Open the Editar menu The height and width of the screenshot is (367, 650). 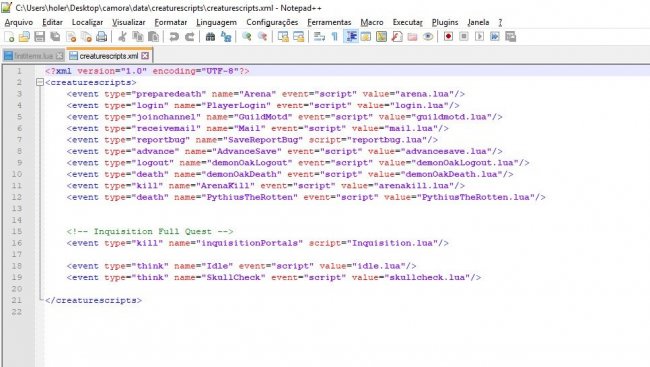tap(52, 22)
